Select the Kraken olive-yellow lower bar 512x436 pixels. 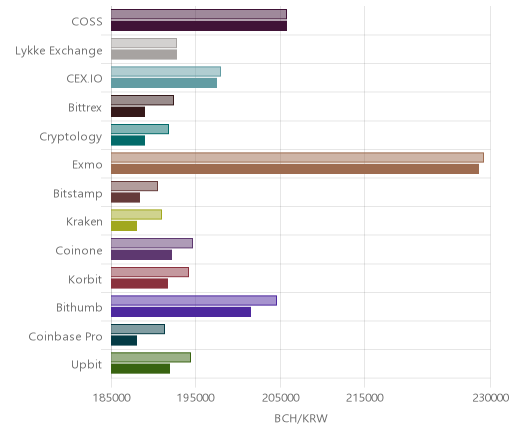pos(124,226)
